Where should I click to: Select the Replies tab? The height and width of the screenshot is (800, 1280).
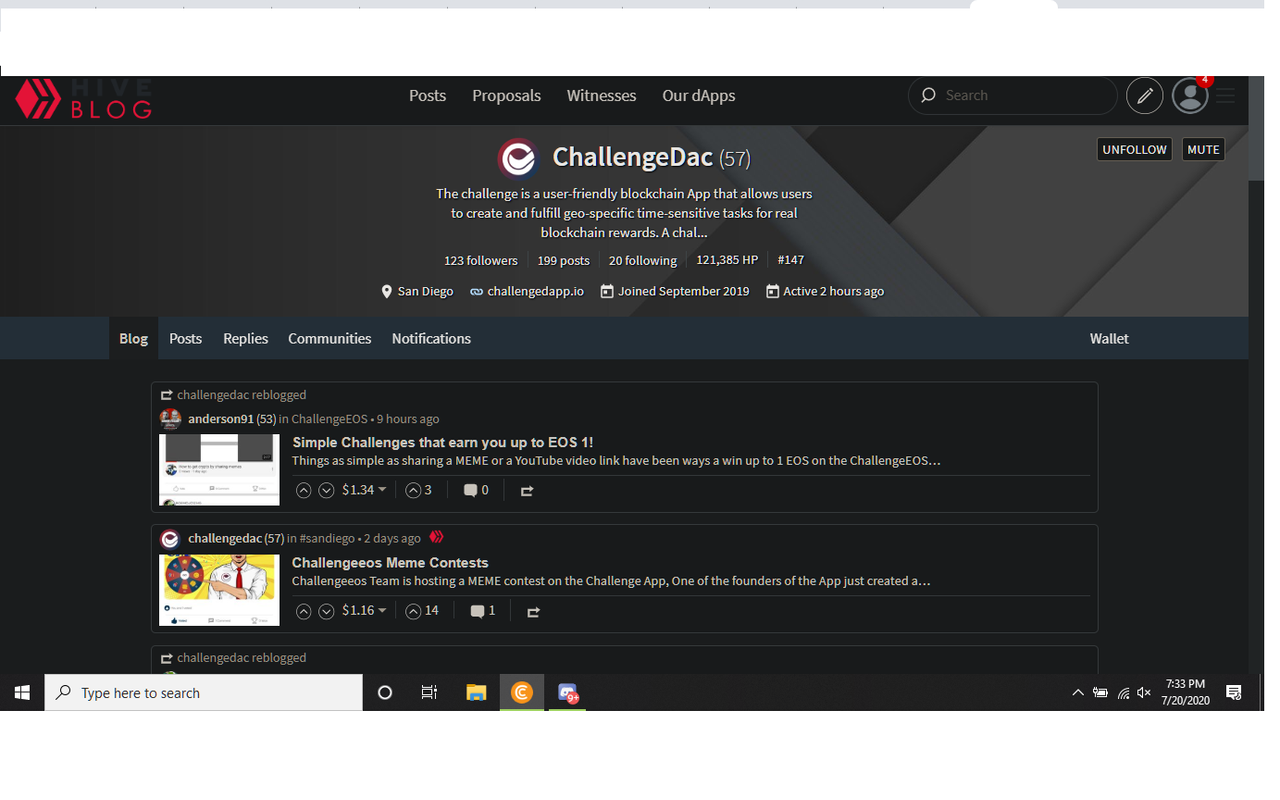click(x=245, y=338)
